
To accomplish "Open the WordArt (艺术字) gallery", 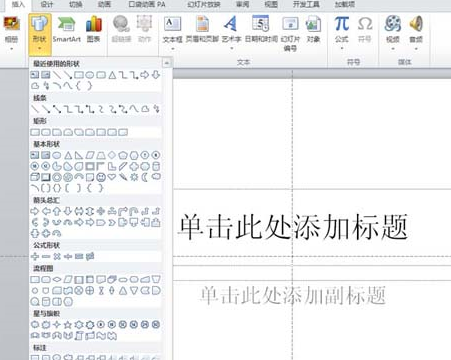I will 231,33.
